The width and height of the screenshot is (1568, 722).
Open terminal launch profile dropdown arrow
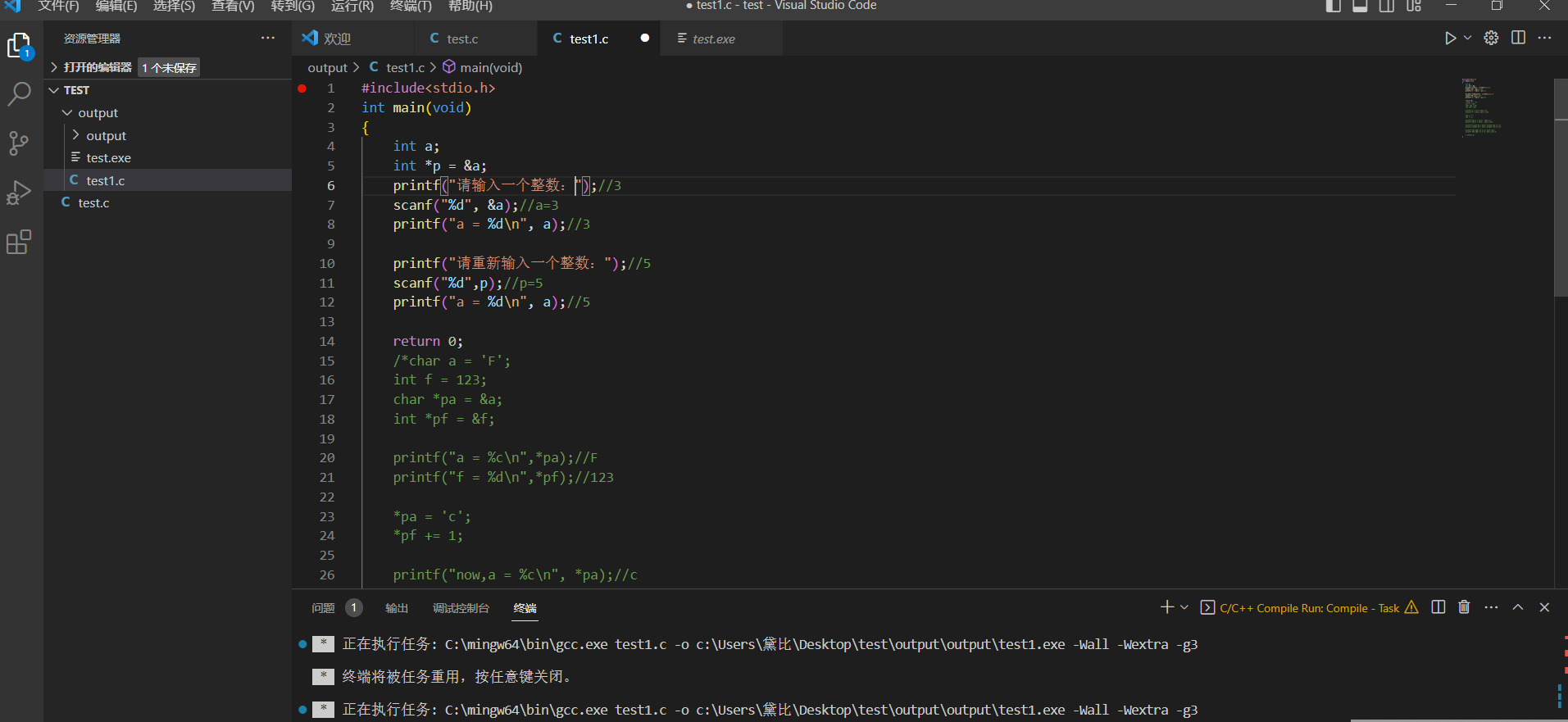tap(1184, 607)
